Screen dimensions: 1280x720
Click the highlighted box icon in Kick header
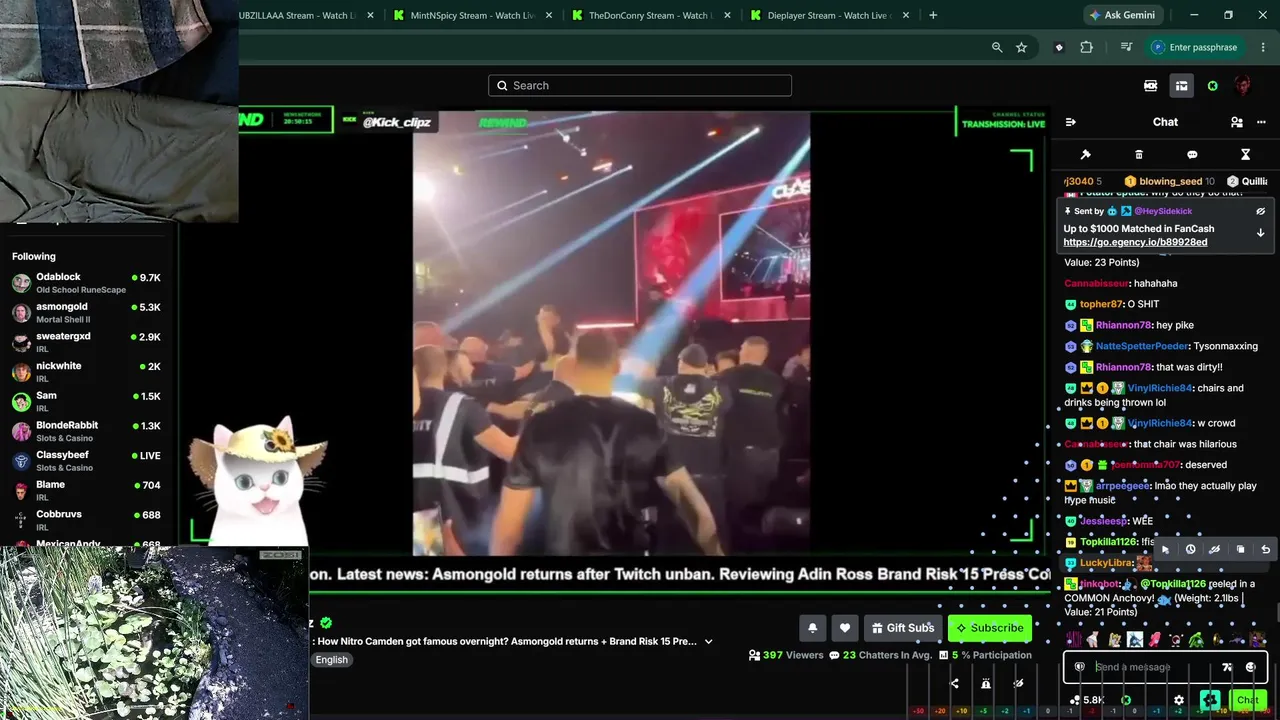click(1181, 86)
